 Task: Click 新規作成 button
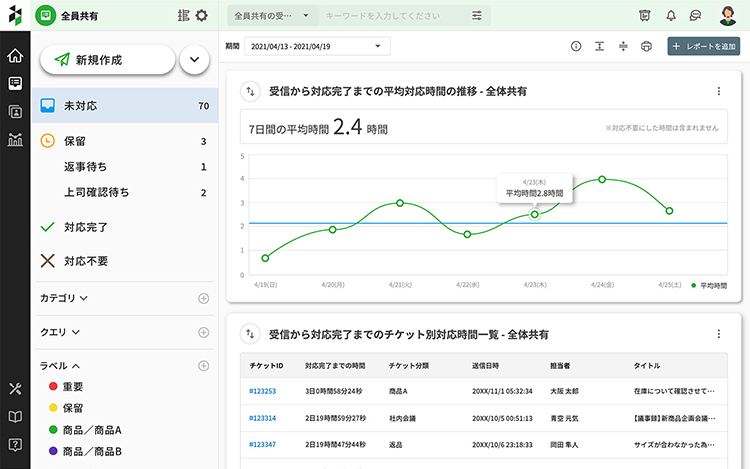tap(108, 60)
